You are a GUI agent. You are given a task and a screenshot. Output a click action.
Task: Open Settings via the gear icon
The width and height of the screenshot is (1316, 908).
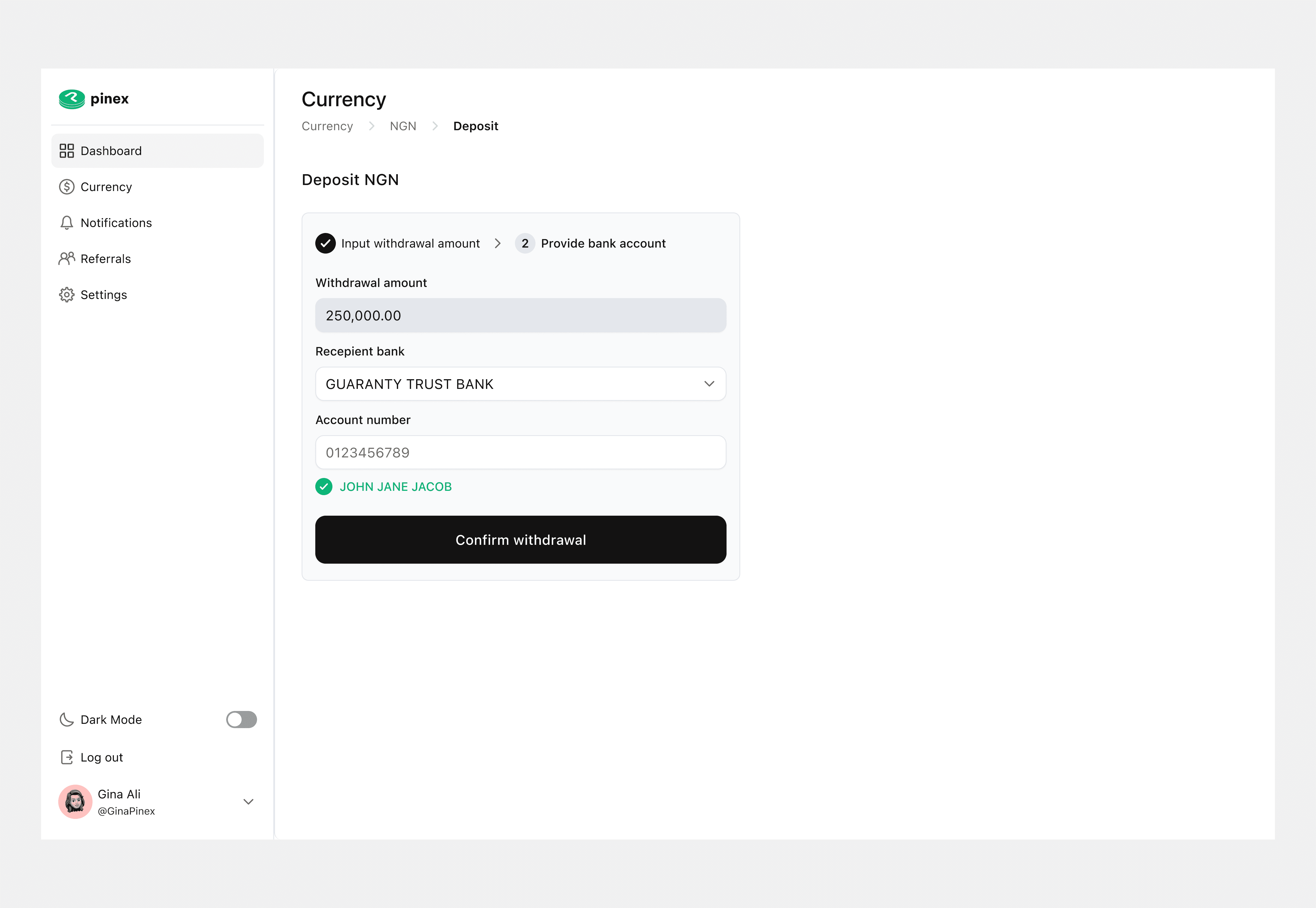pos(66,294)
